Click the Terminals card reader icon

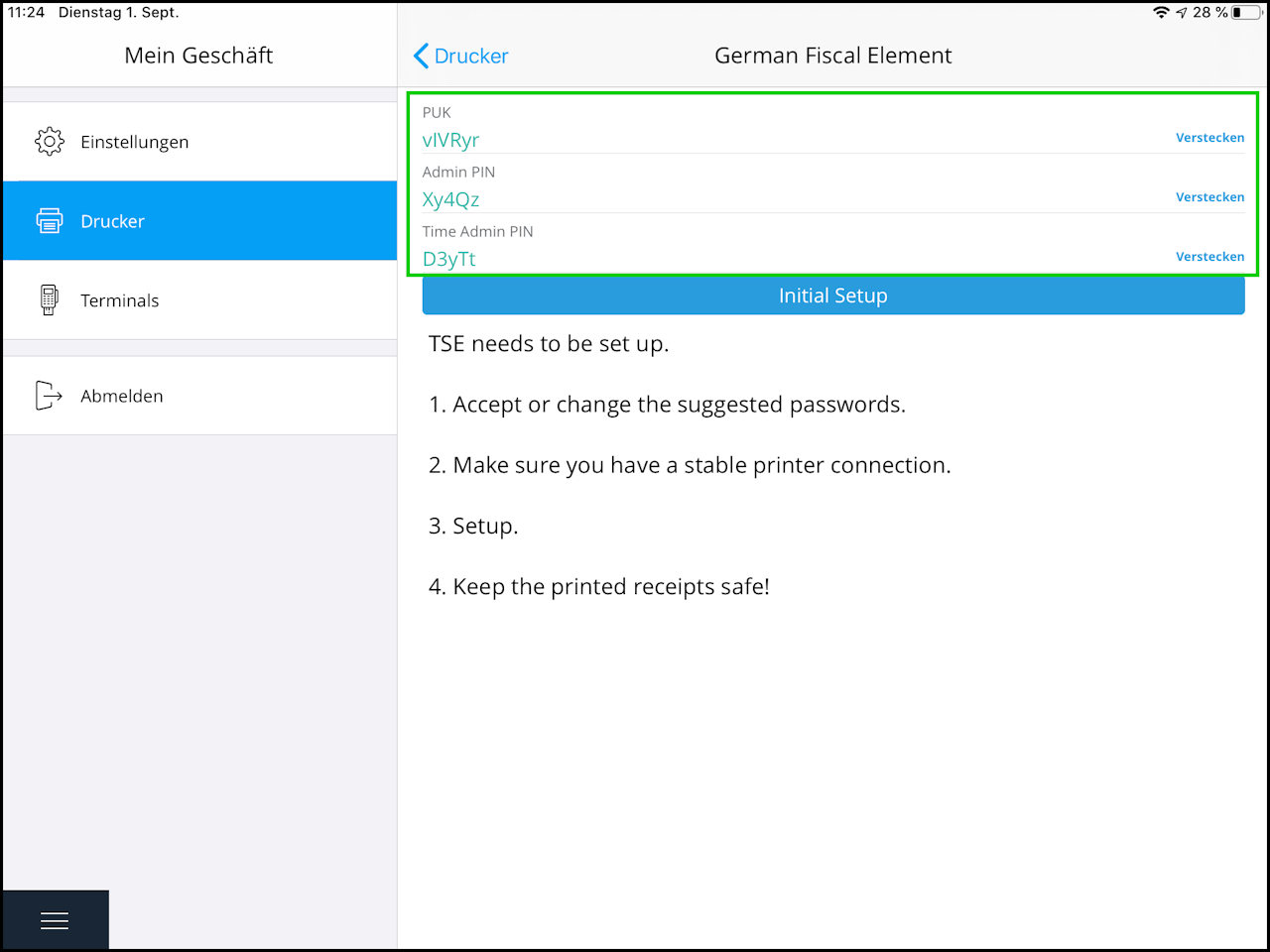click(49, 299)
